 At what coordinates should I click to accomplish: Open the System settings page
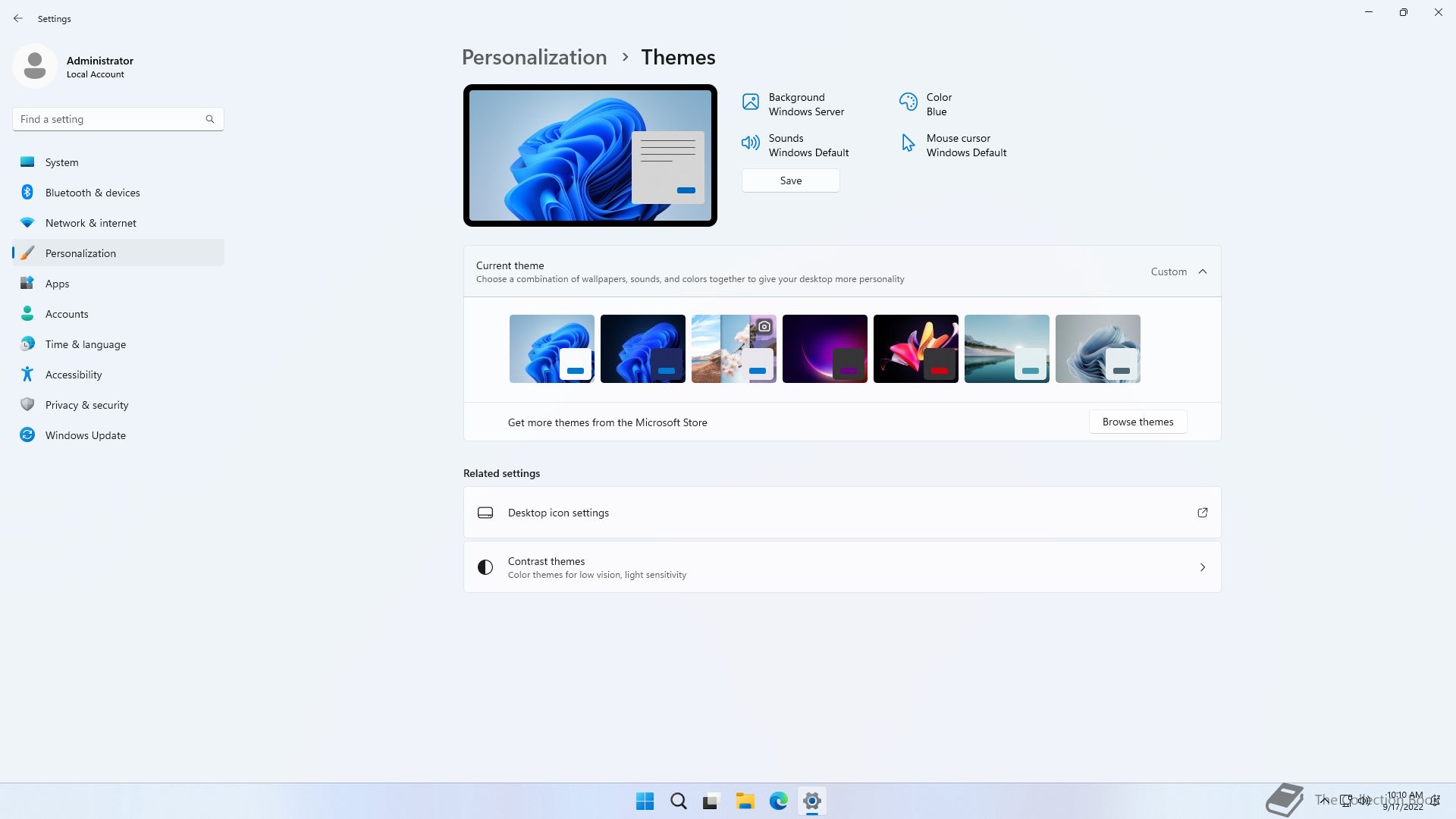(x=118, y=162)
